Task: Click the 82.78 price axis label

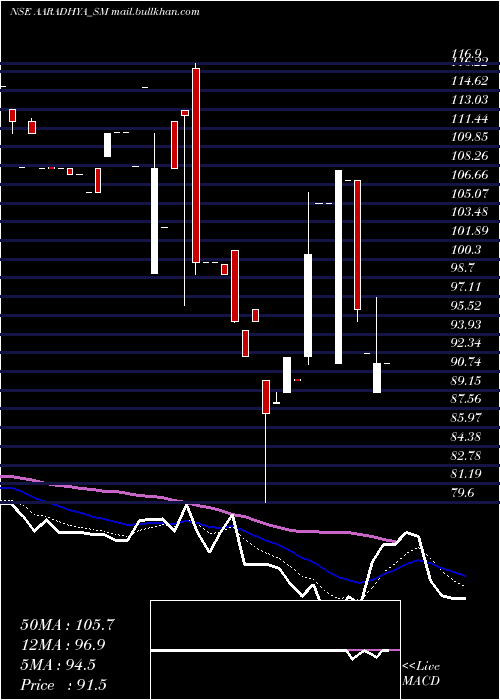Action: tap(466, 455)
